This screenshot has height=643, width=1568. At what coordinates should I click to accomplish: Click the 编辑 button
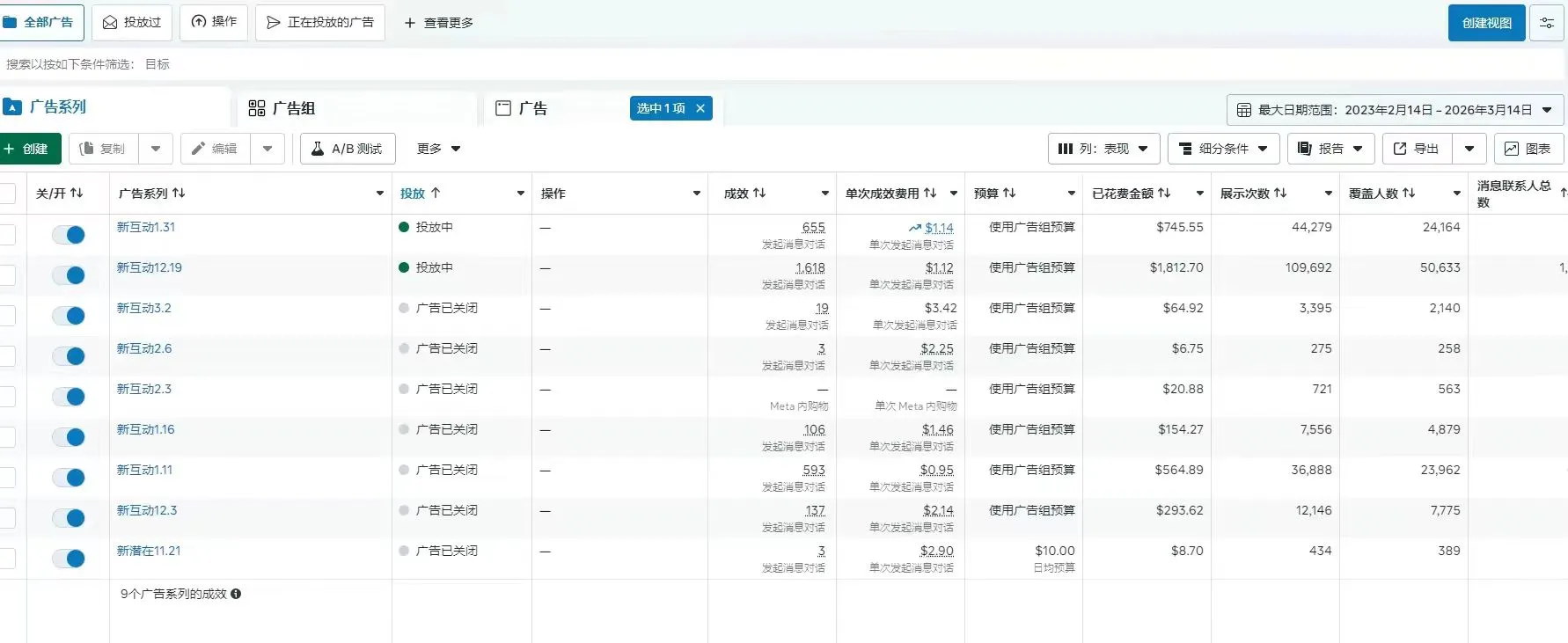pos(216,149)
